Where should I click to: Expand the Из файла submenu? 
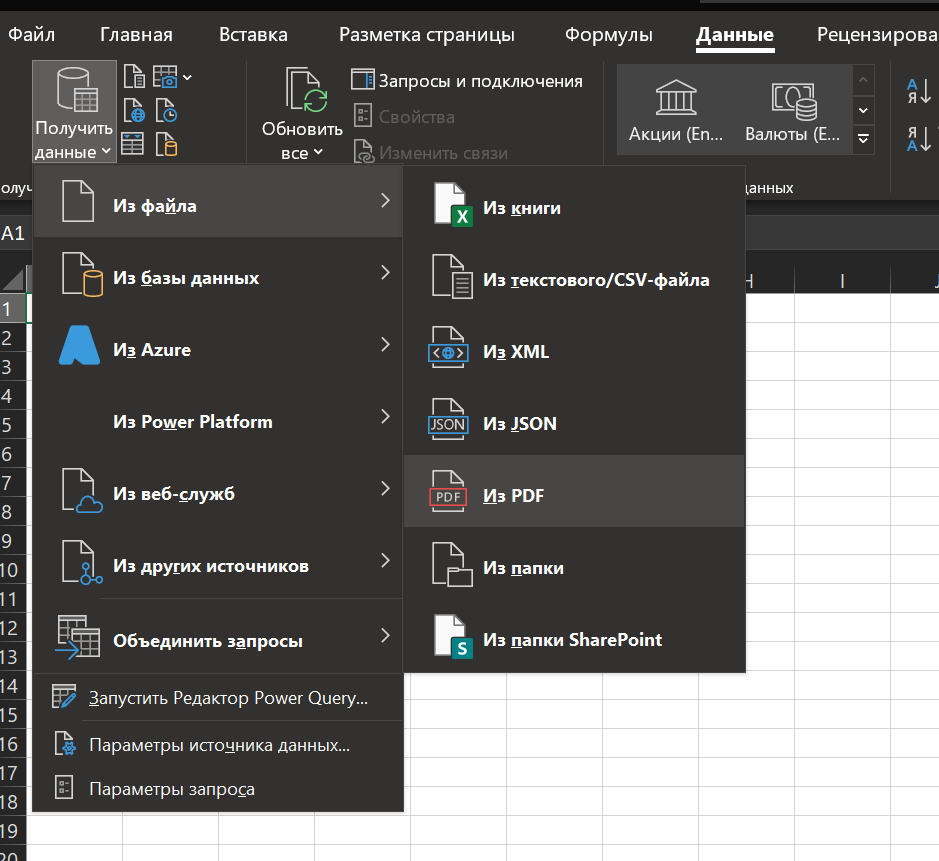218,202
